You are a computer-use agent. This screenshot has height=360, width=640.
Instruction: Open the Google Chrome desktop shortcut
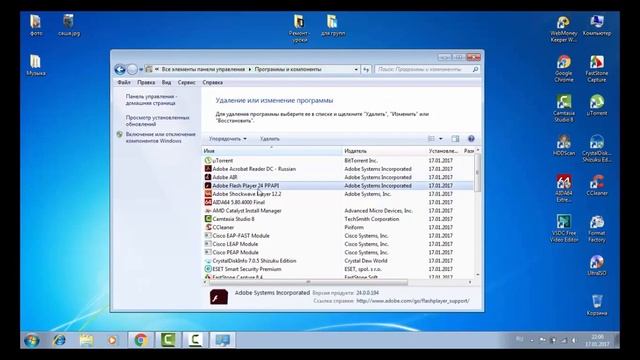564,69
